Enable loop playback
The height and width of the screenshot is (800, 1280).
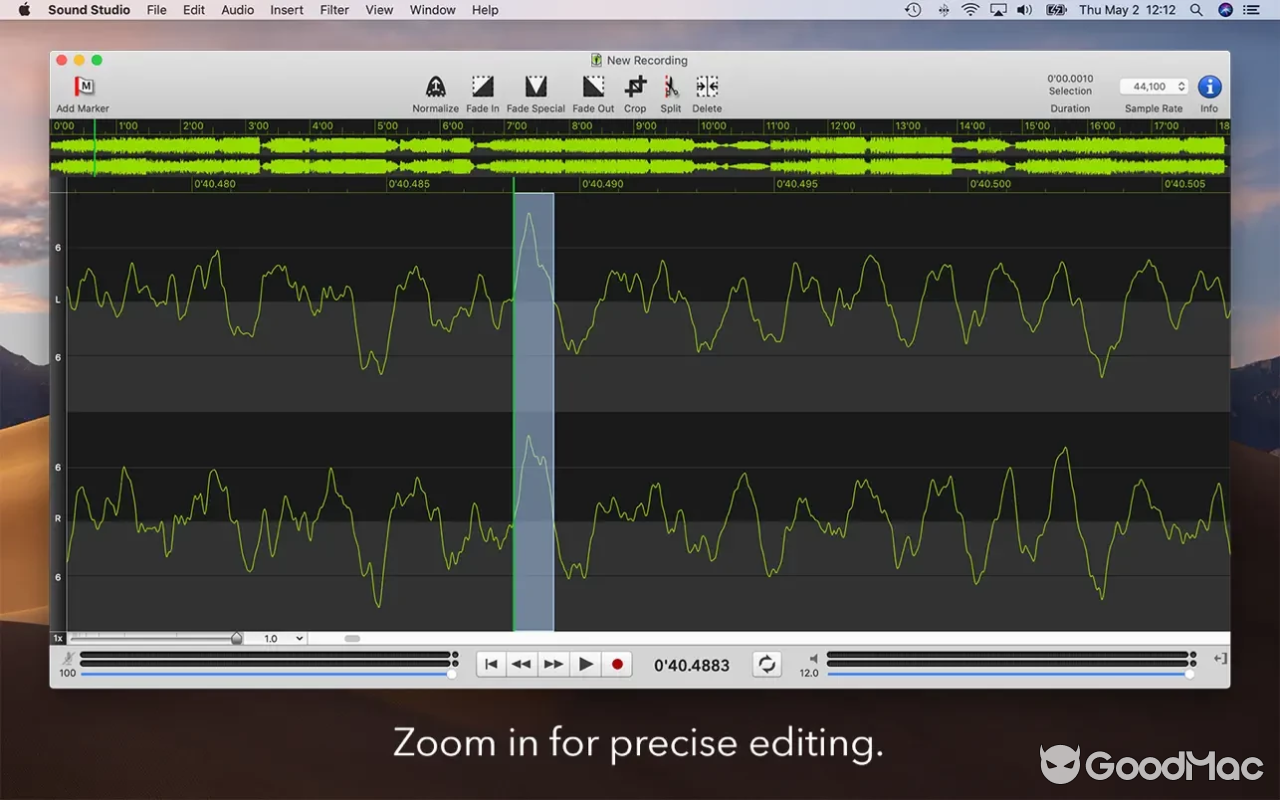pyautogui.click(x=767, y=664)
